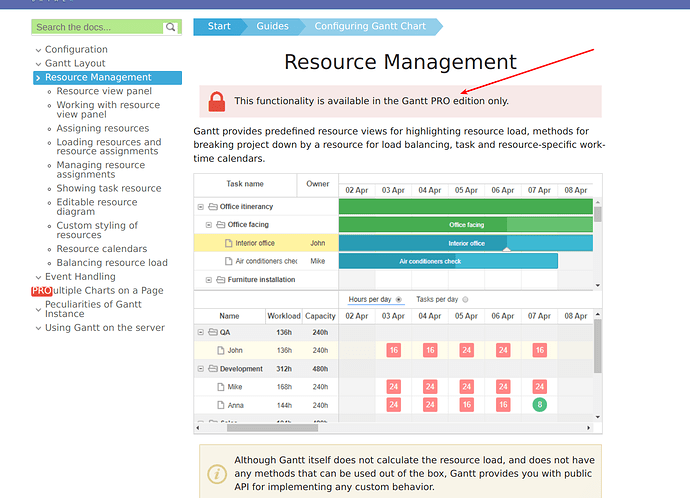Click the Start breadcrumb
690x498 pixels.
click(219, 26)
